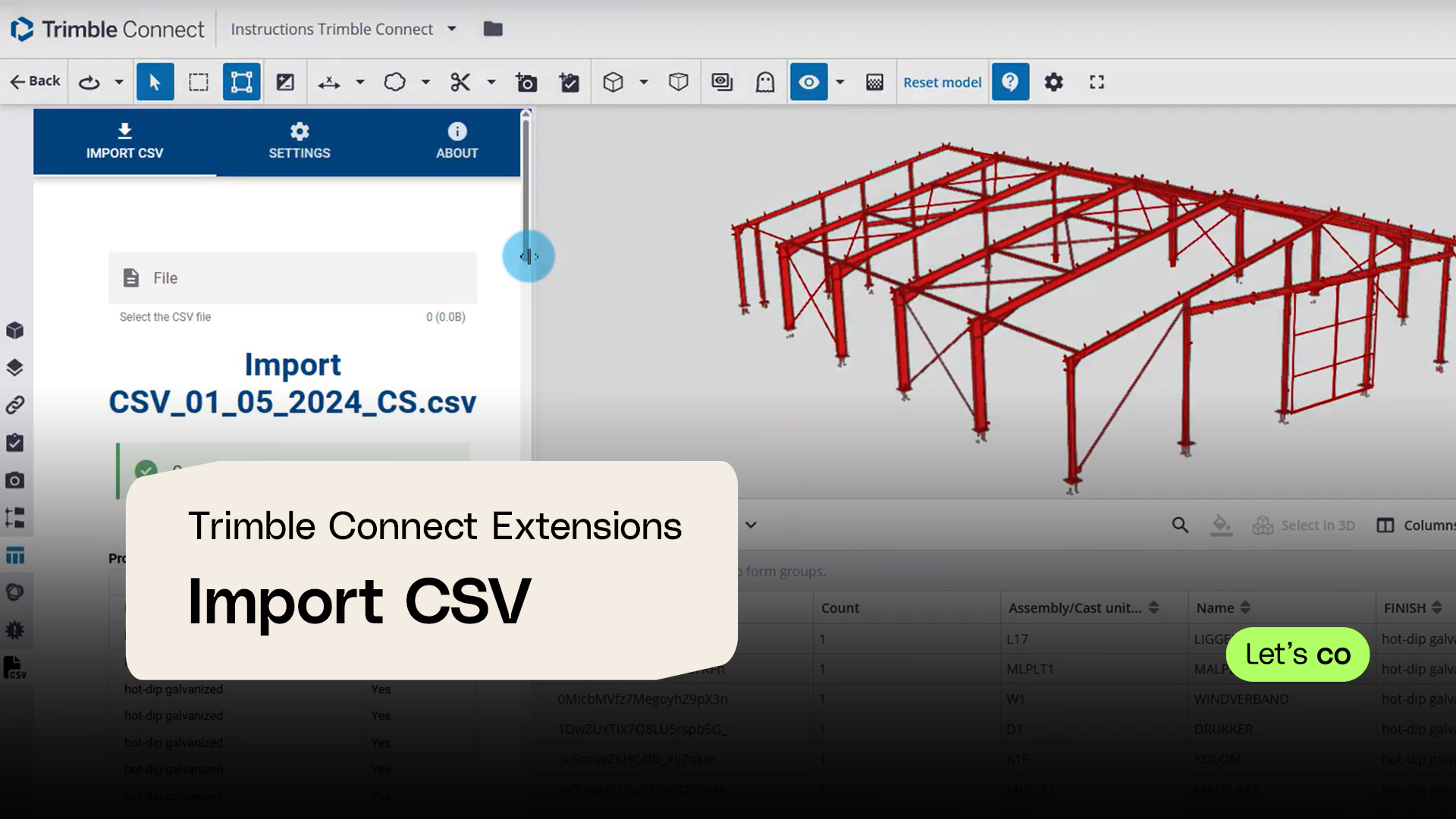
Task: Choose the dashed rectangle area selection tool
Action: (x=199, y=82)
